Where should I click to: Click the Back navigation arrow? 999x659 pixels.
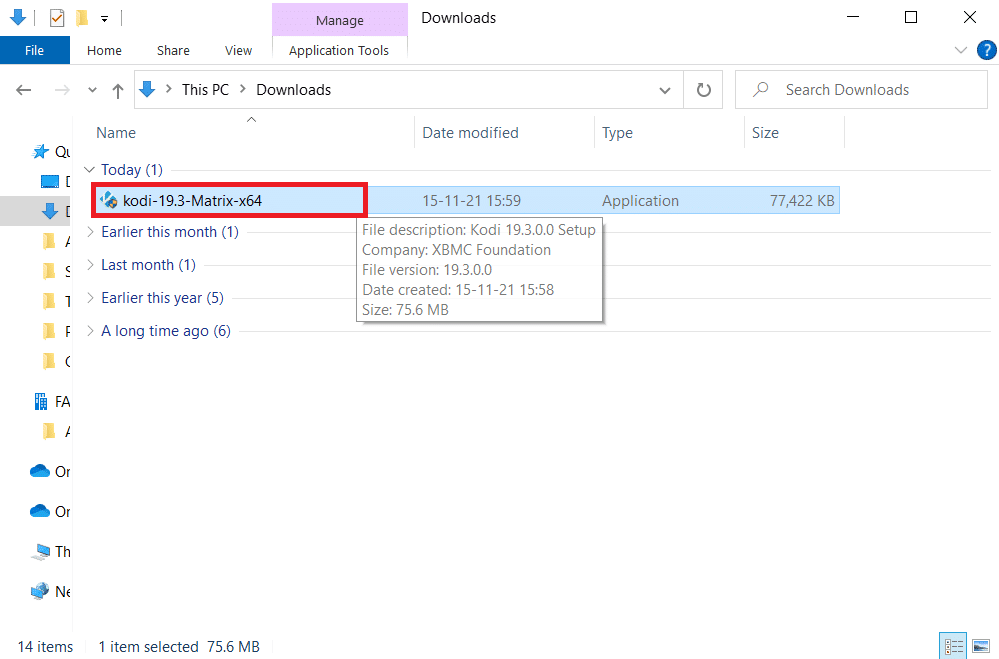coord(24,90)
